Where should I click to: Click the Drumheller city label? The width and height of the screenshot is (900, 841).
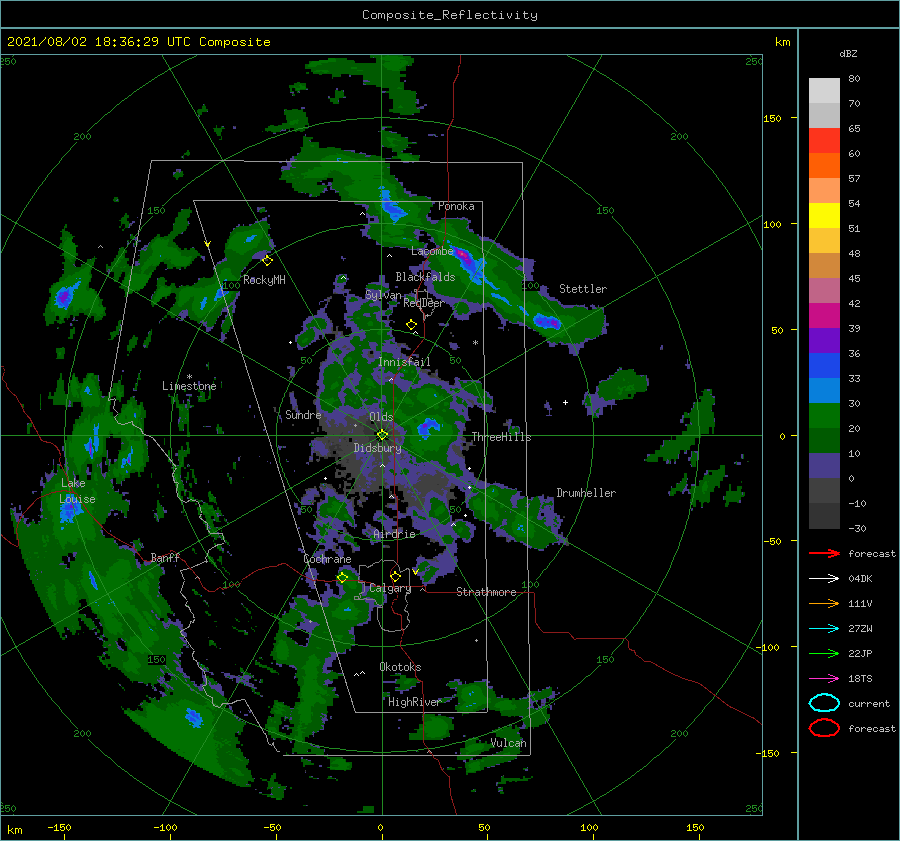tap(586, 493)
